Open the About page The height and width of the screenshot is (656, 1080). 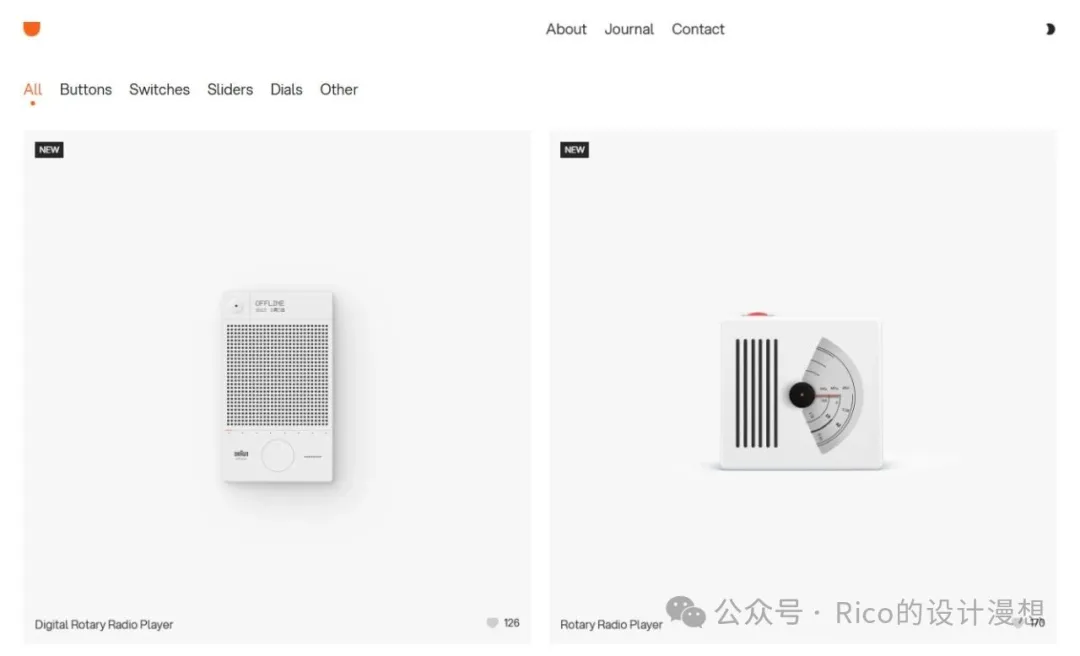pyautogui.click(x=566, y=29)
